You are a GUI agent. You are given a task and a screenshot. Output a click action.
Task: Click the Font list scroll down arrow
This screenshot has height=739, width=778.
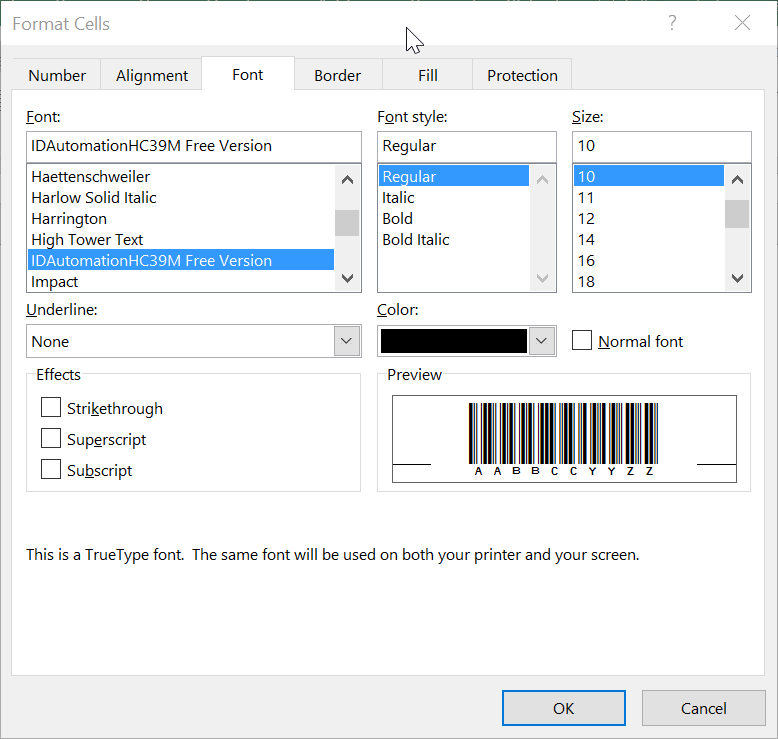(x=347, y=278)
